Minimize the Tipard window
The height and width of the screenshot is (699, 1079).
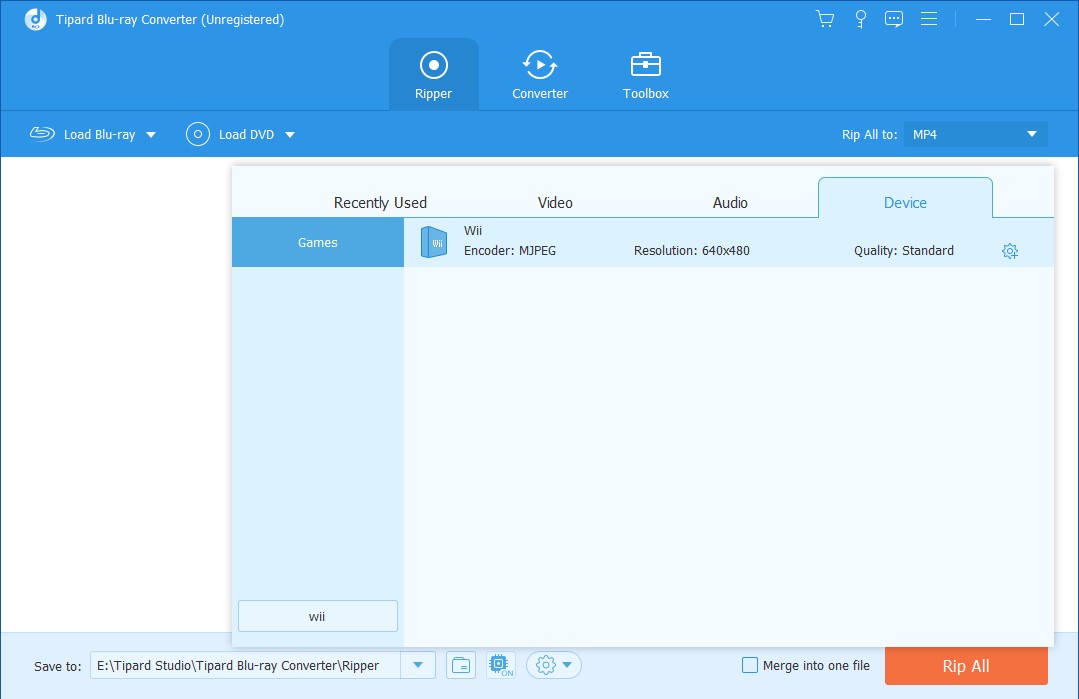983,19
